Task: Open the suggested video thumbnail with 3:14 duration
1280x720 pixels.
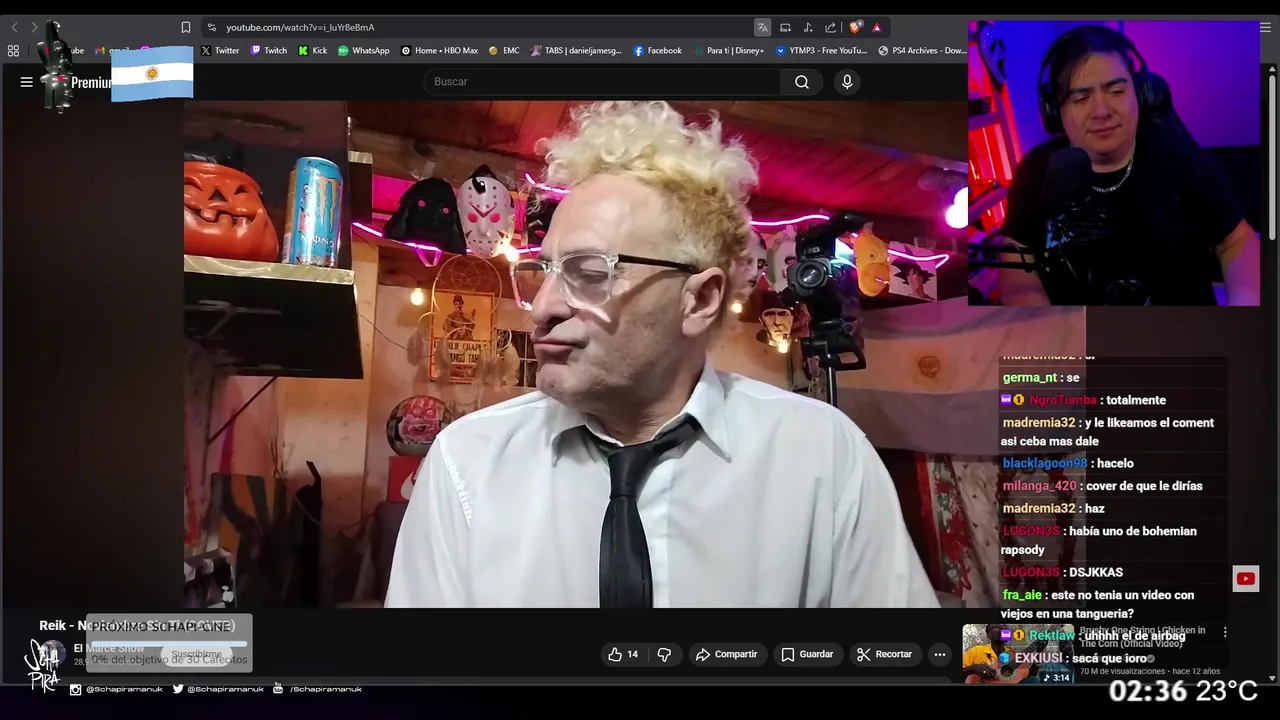Action: point(1019,654)
